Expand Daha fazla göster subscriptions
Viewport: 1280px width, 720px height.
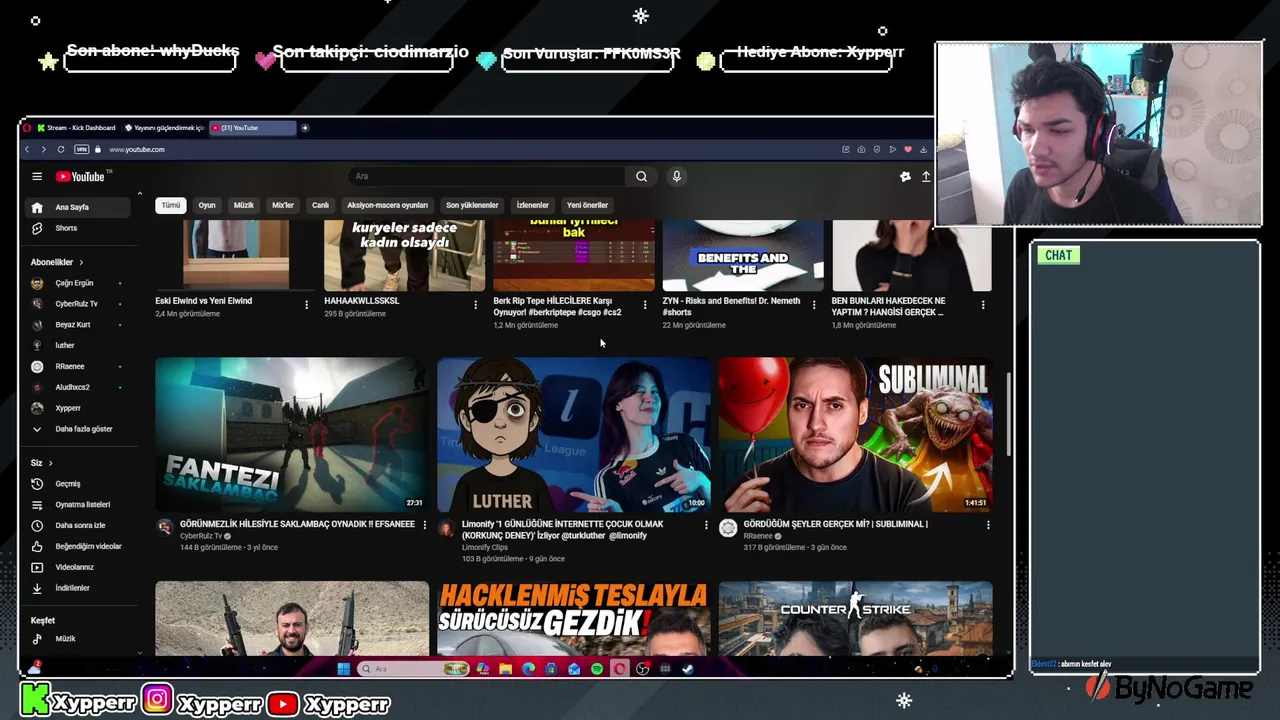(x=79, y=429)
